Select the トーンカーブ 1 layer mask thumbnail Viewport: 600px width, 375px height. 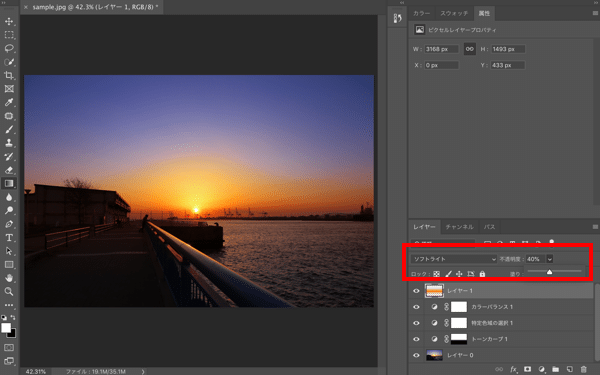459,339
